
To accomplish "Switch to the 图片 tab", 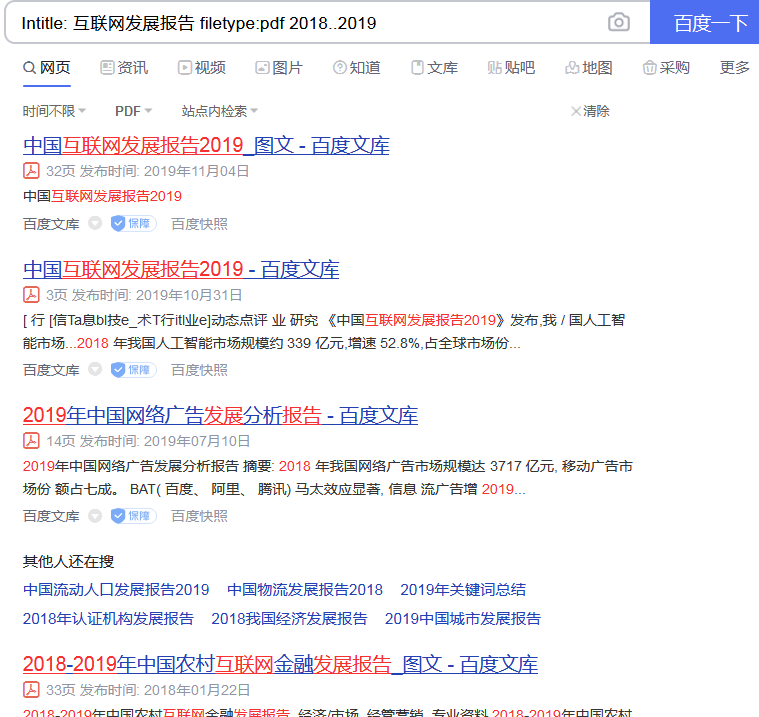I will pos(279,68).
